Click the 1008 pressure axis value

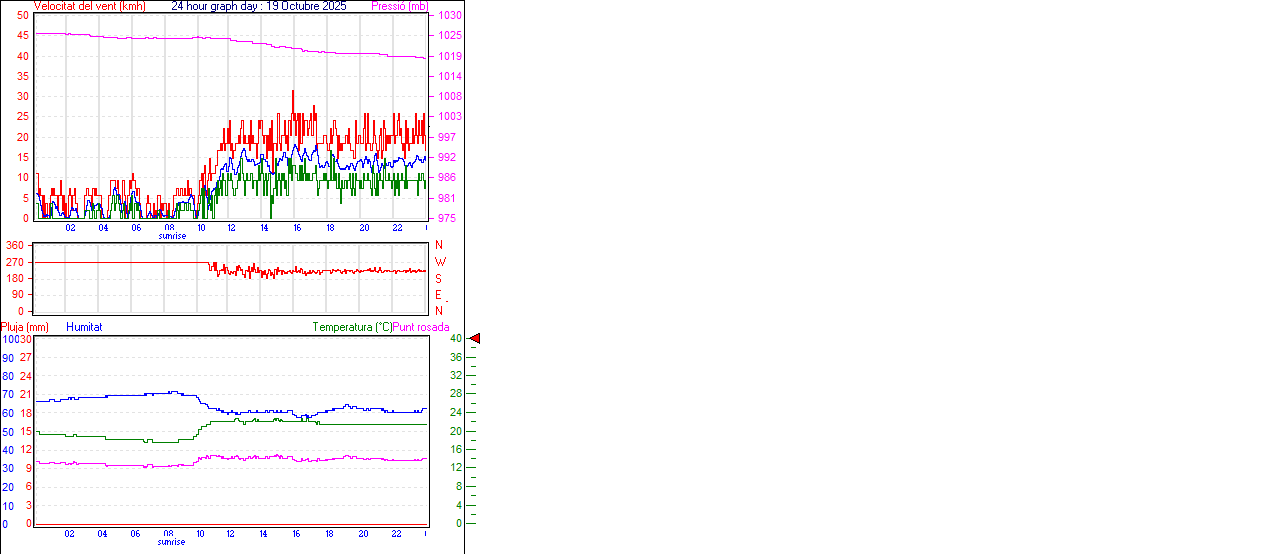click(x=449, y=97)
